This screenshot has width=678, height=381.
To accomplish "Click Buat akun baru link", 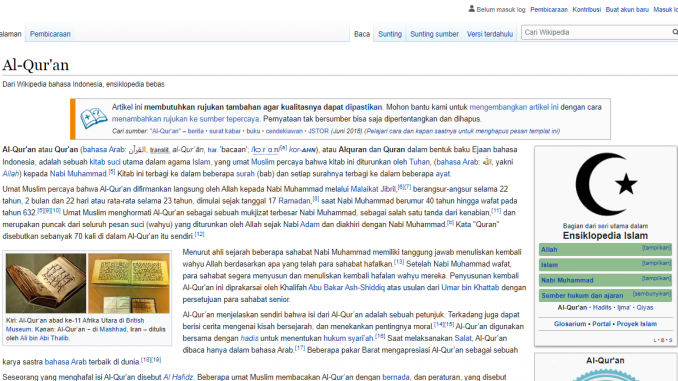I will point(627,10).
